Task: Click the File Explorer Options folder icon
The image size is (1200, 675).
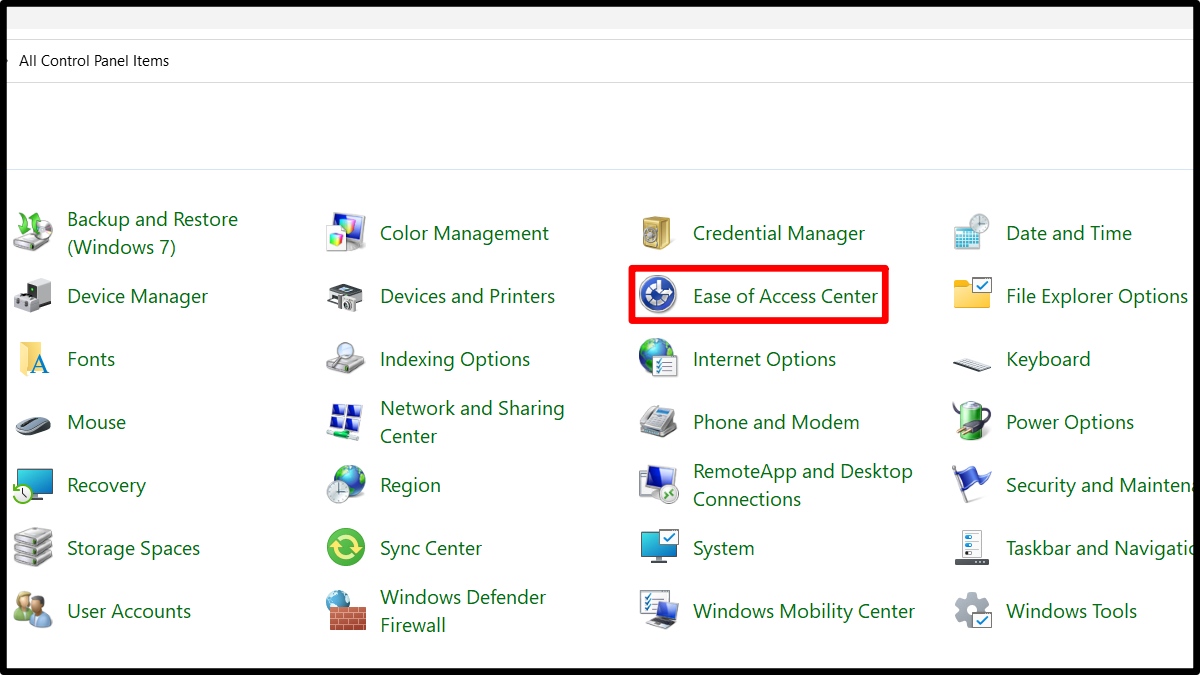Action: [972, 294]
